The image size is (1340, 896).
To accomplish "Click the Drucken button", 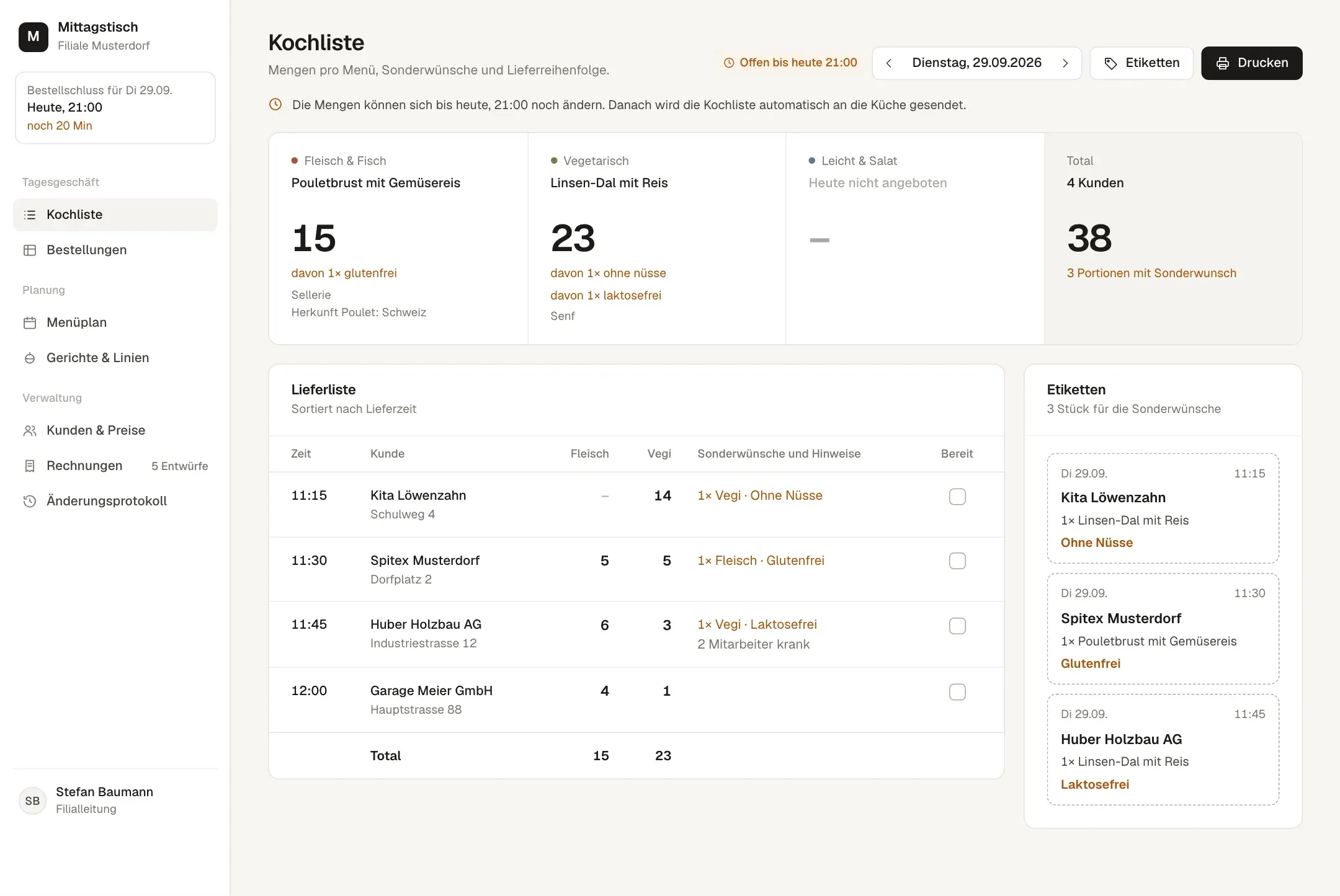I will coord(1252,63).
